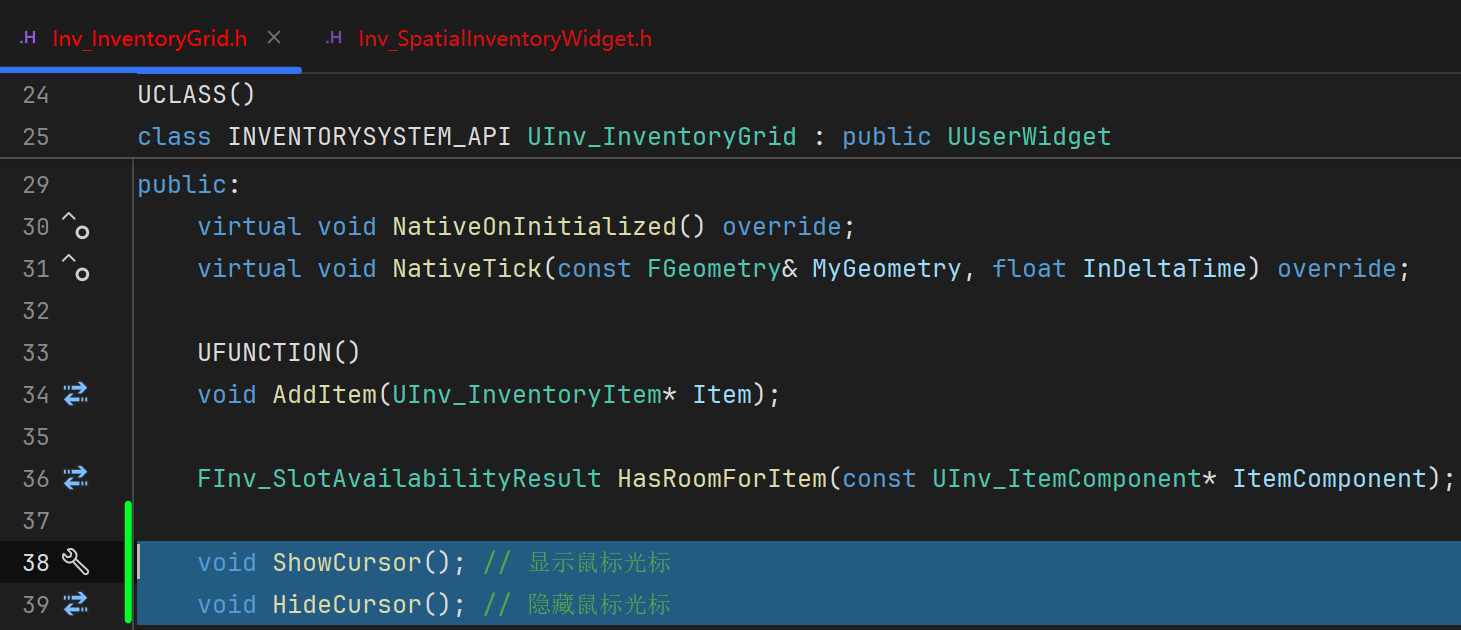
Task: Click the HideCursor function name
Action: (x=347, y=604)
